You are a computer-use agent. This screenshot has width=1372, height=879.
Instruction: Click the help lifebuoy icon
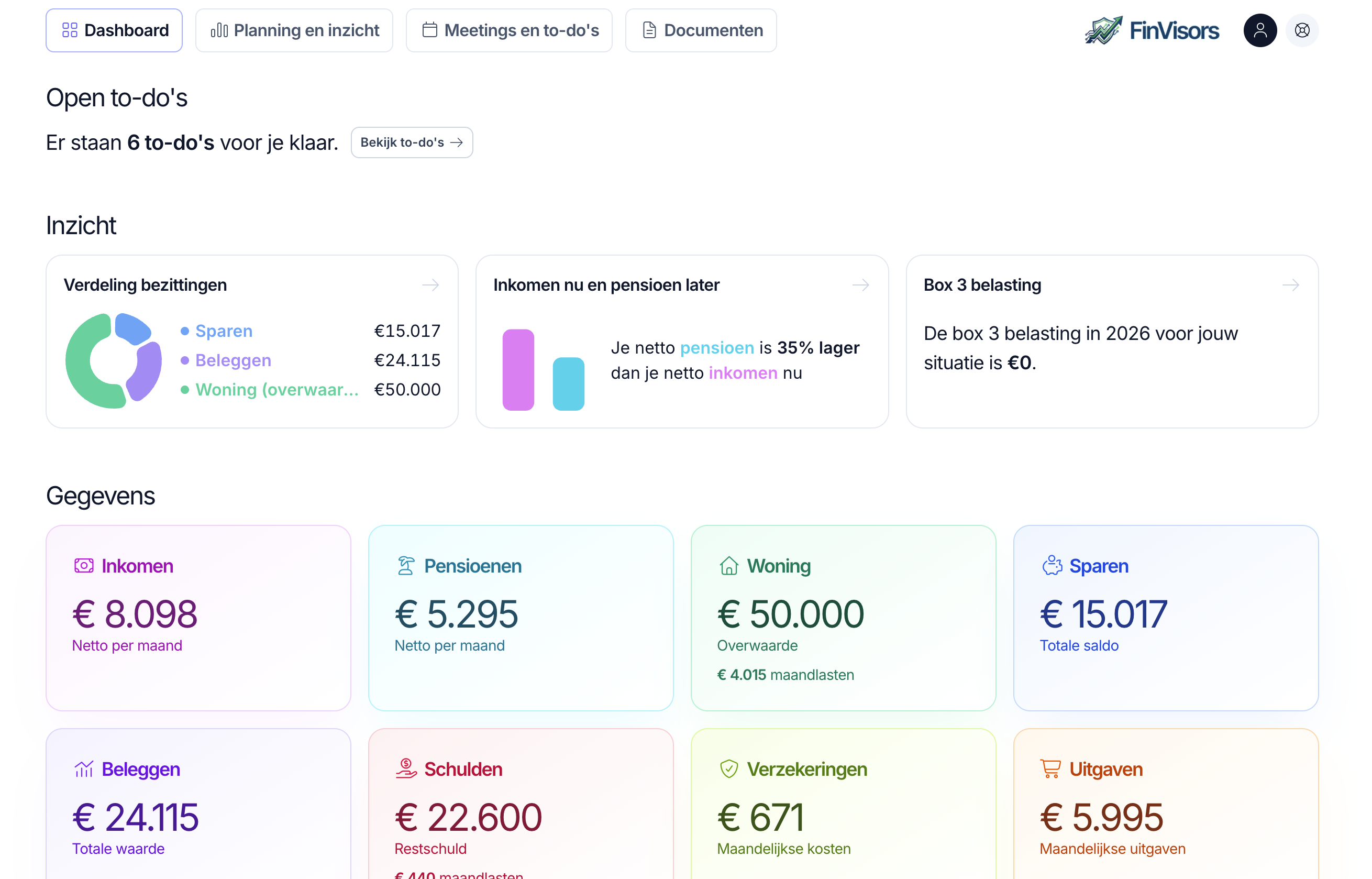click(x=1302, y=30)
